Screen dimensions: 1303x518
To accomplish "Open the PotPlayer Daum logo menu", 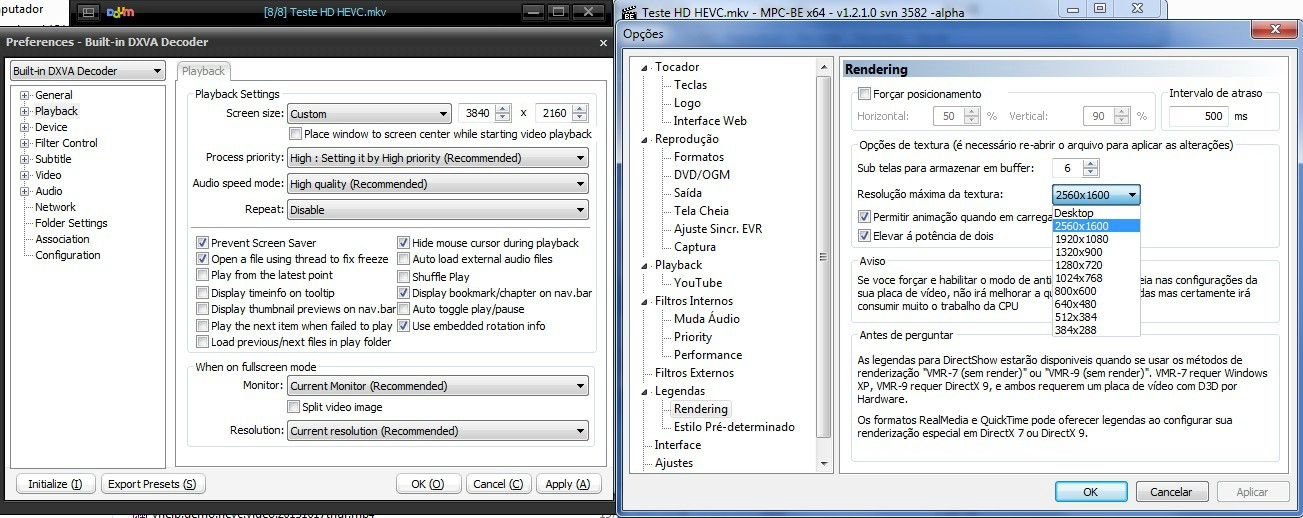I will click(119, 12).
